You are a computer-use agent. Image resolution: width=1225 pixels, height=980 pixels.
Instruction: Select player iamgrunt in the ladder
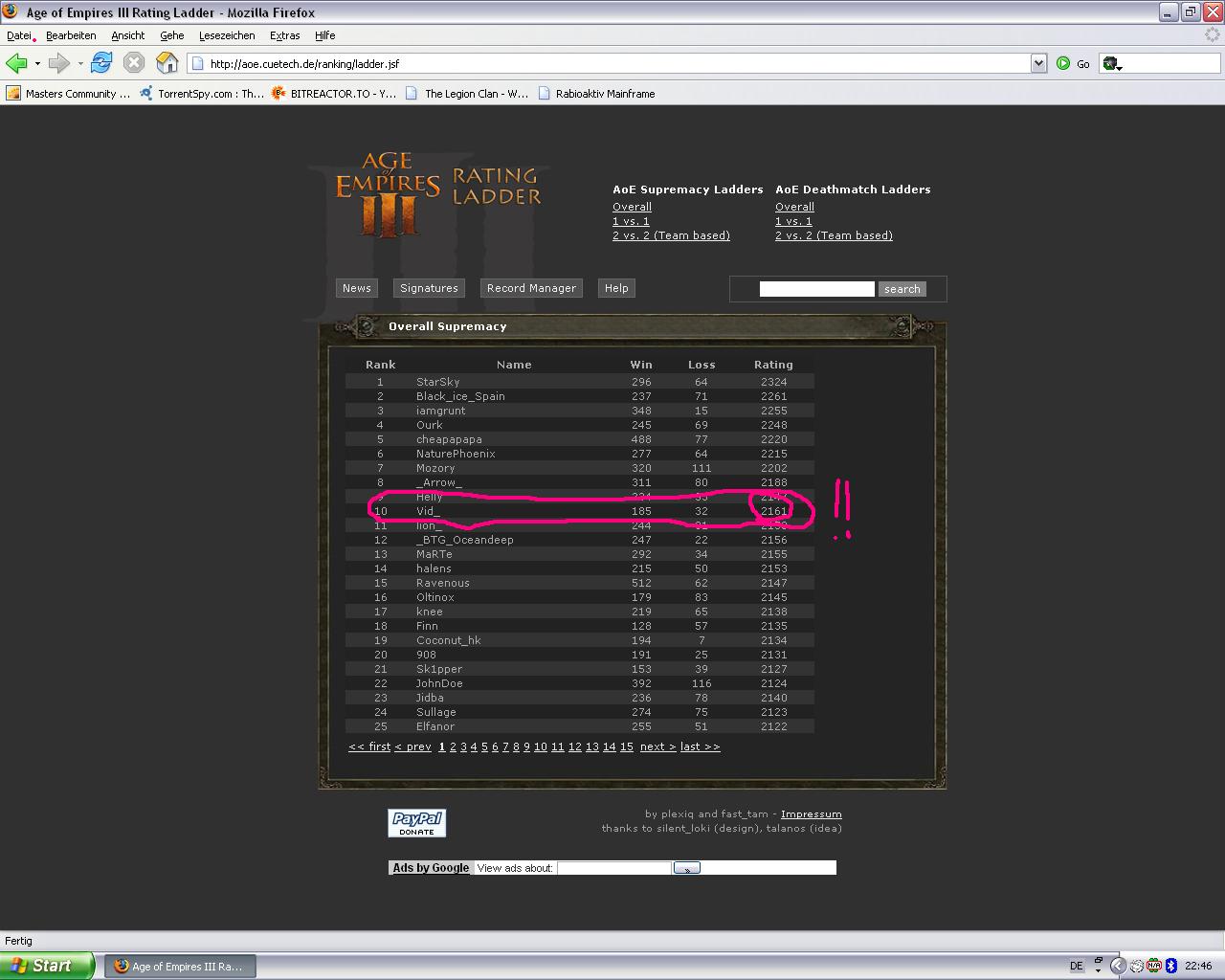440,411
